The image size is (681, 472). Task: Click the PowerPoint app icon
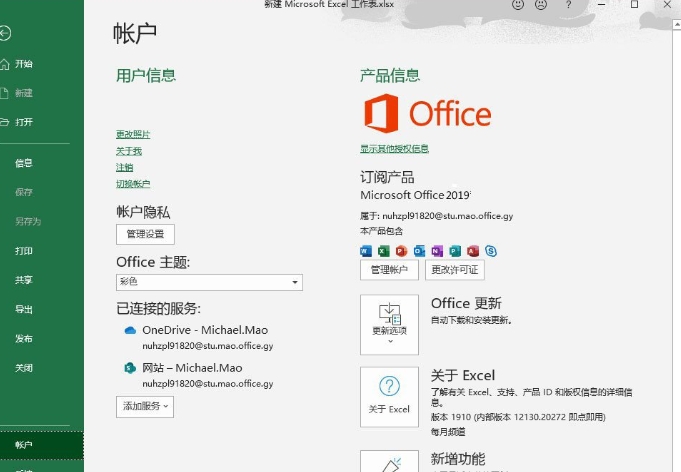pyautogui.click(x=401, y=250)
